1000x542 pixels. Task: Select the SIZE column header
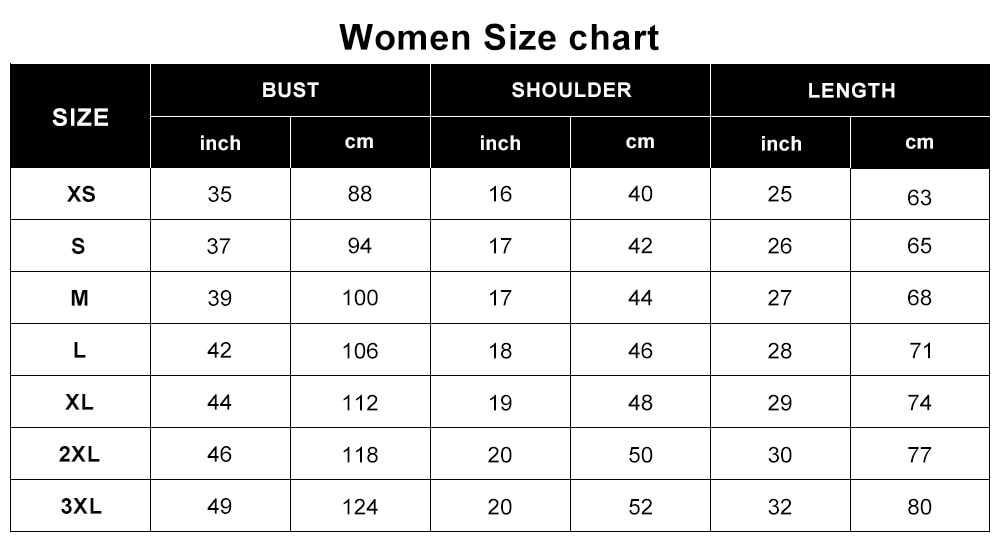(x=80, y=117)
